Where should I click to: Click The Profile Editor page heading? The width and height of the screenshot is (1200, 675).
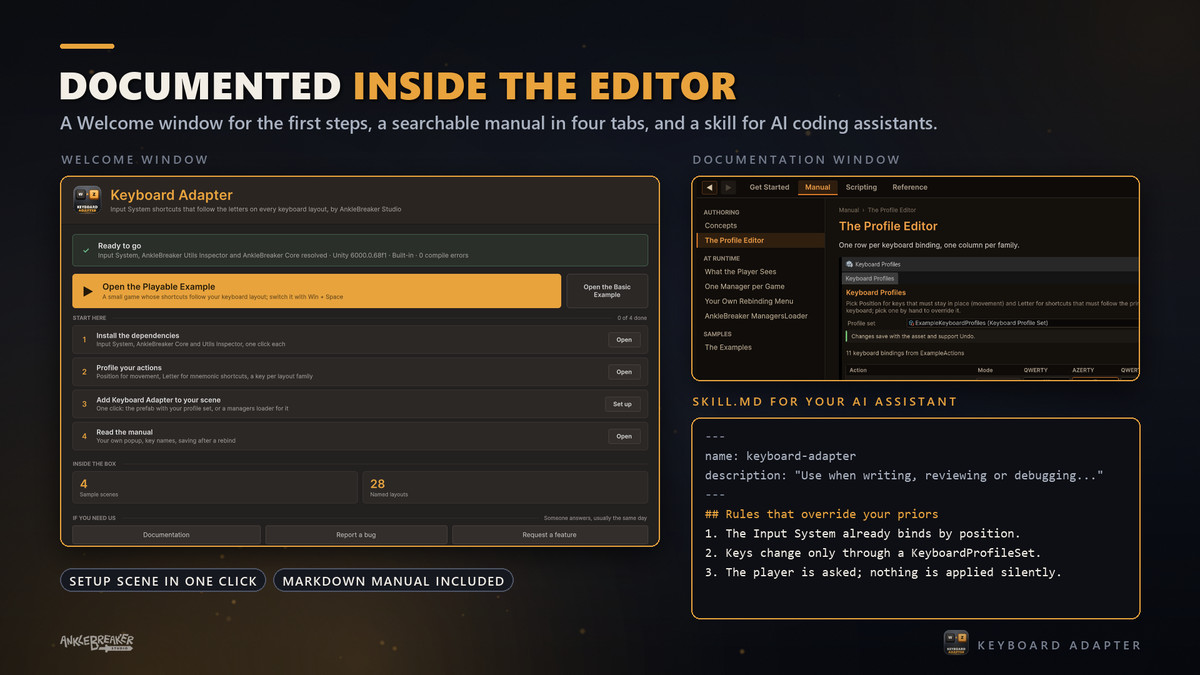tap(888, 227)
